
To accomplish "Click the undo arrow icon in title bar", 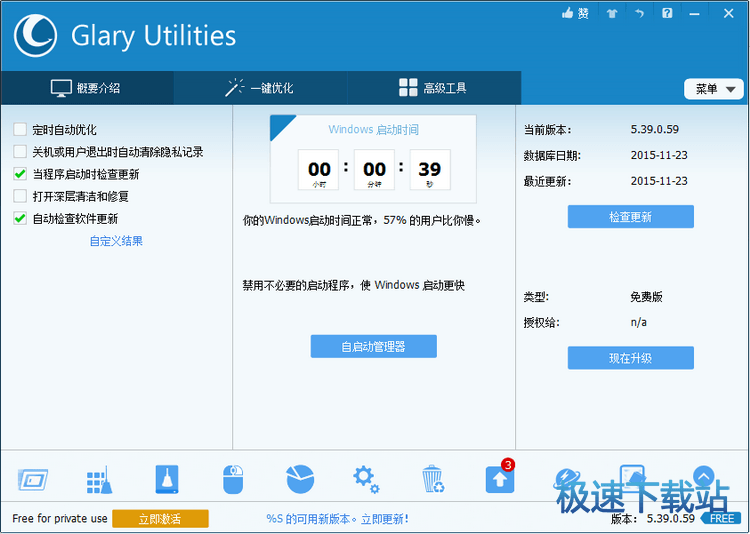I will [640, 13].
